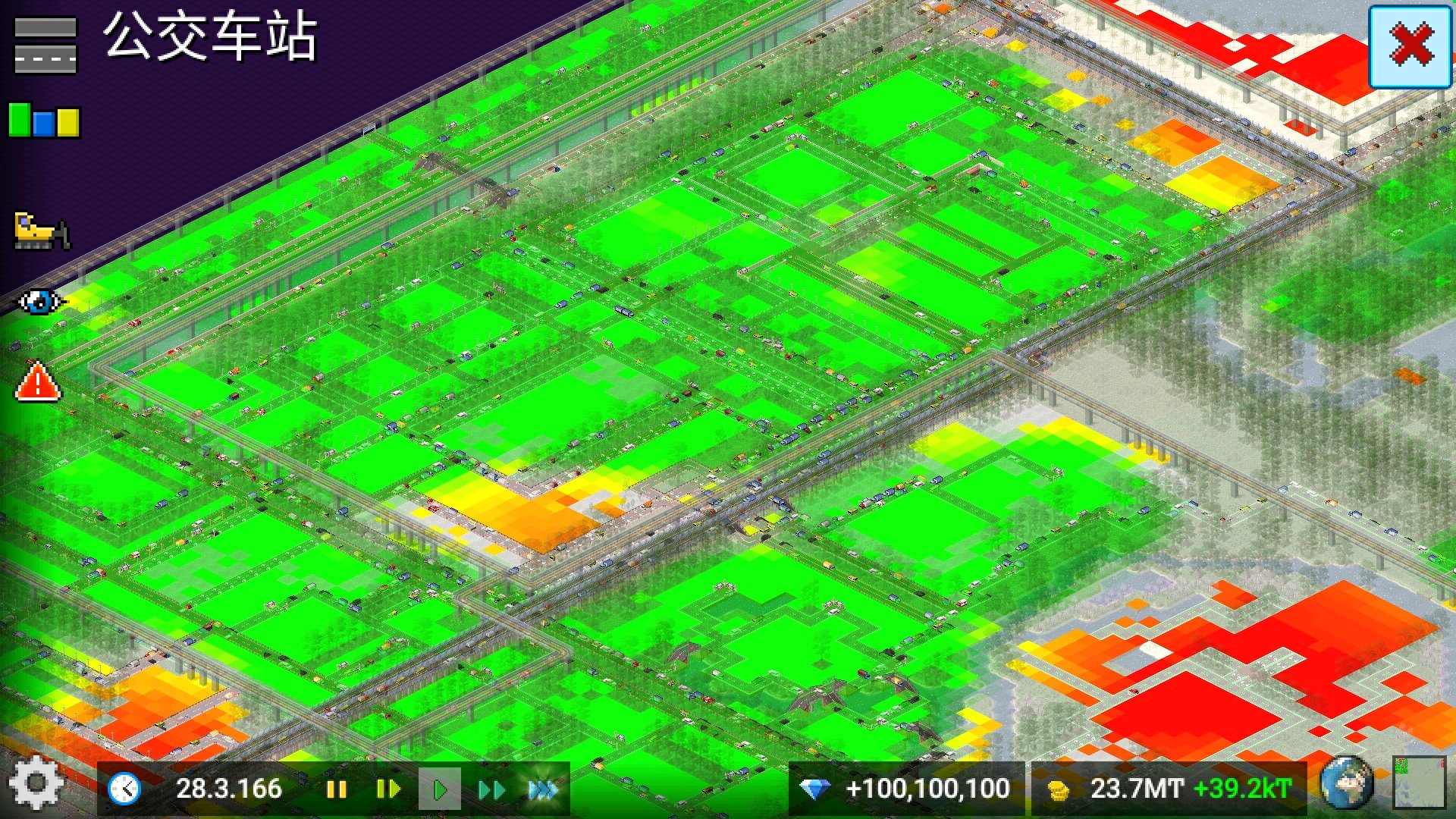Set simulation to normal play speed
Screen dimensions: 1456x819
point(440,789)
